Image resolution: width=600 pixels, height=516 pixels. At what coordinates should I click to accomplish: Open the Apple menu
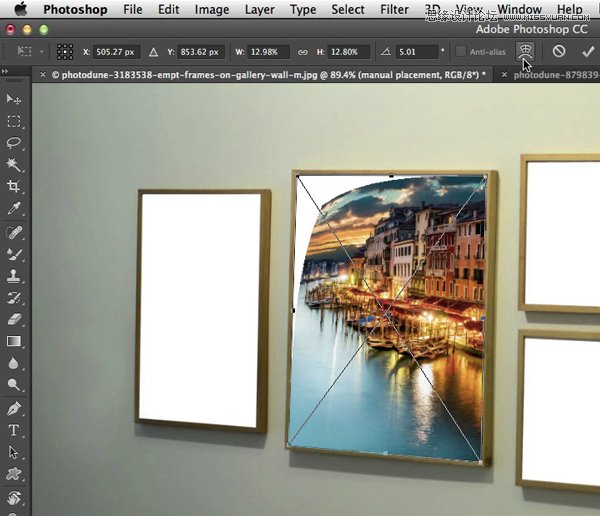pyautogui.click(x=20, y=9)
